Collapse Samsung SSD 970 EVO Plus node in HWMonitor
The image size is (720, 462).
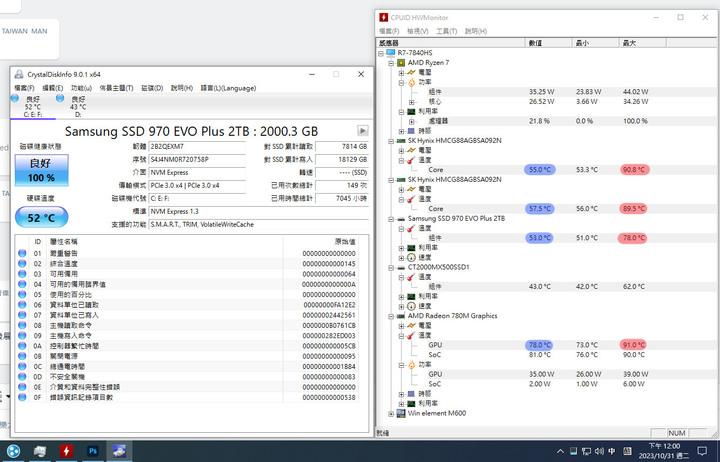click(x=391, y=219)
